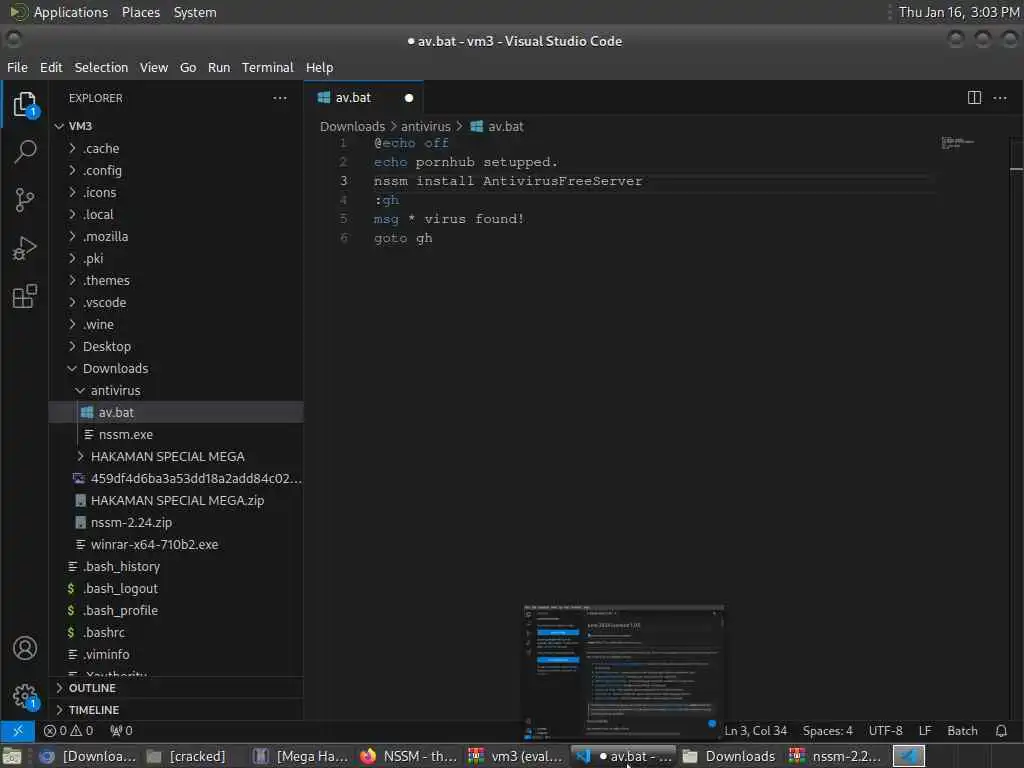The image size is (1024, 768).
Task: Collapse the VM3 root folder
Action: (59, 126)
